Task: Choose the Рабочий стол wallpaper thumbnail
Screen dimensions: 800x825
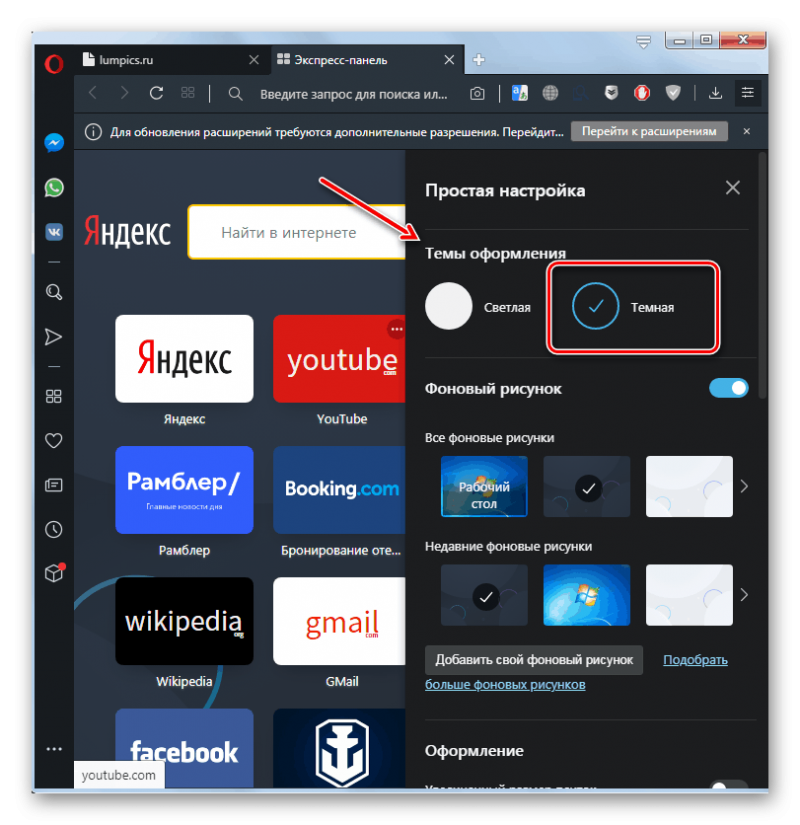Action: pyautogui.click(x=484, y=487)
